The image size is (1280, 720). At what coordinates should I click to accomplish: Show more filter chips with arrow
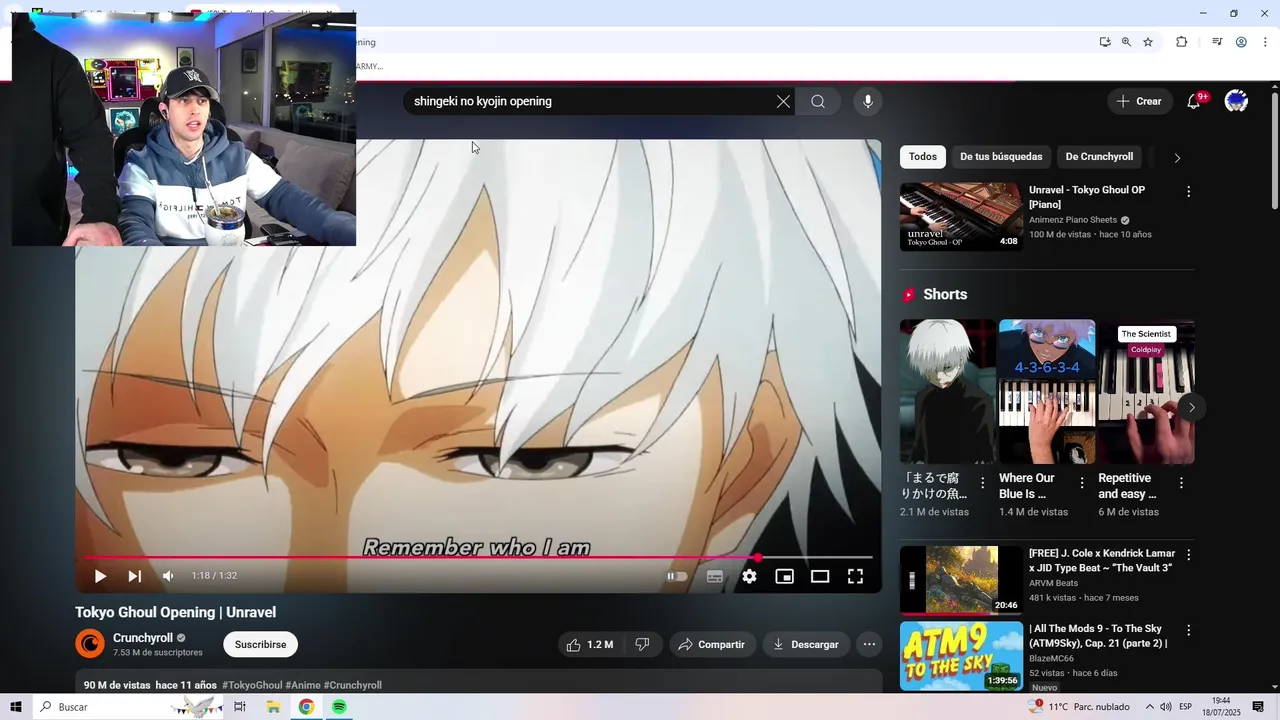coord(1177,158)
